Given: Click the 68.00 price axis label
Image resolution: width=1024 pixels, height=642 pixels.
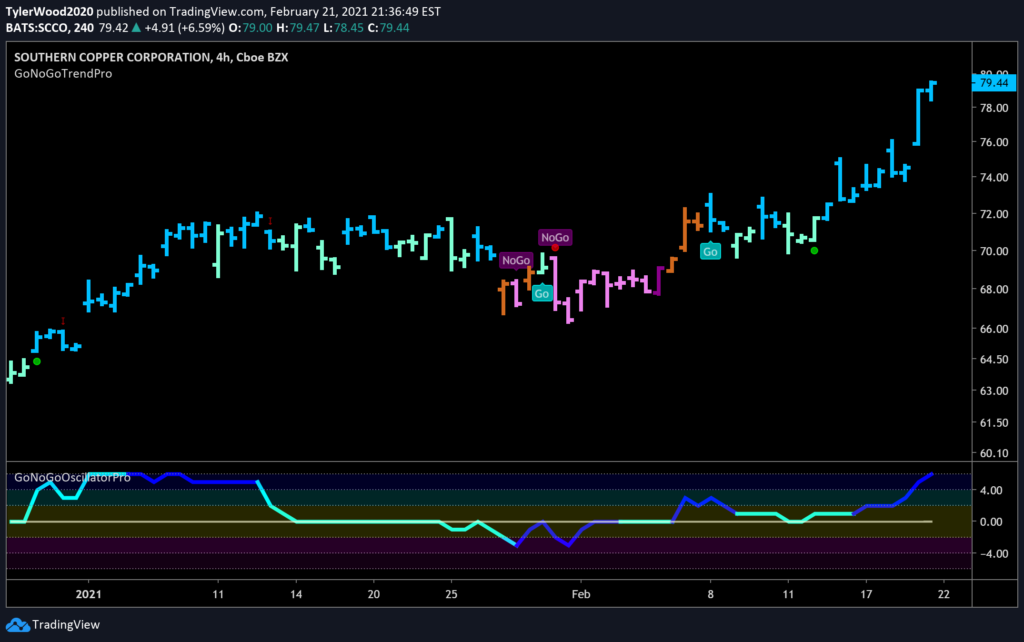Looking at the screenshot, I should pos(994,289).
